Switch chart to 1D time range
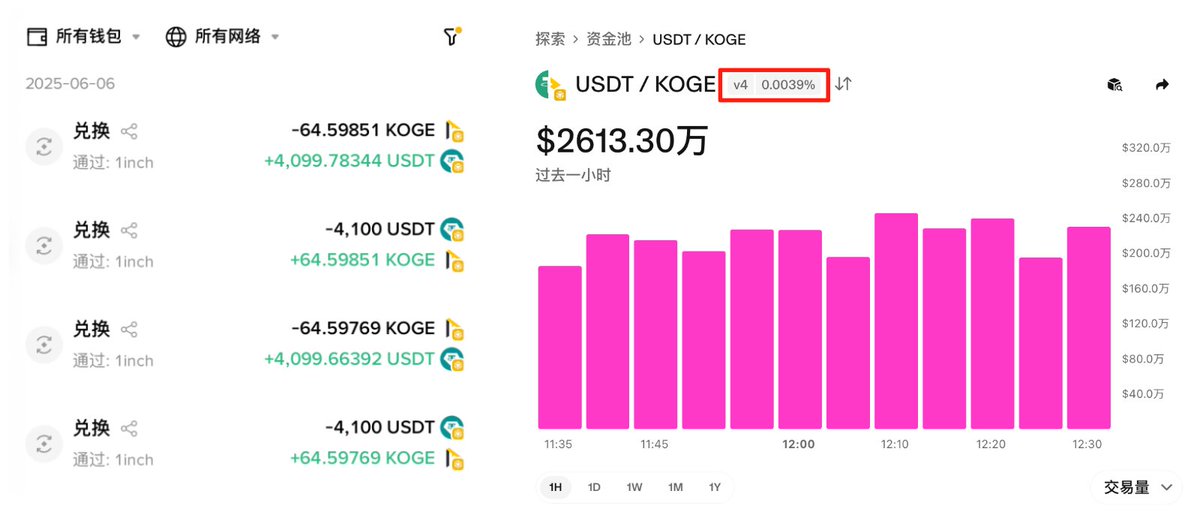Viewport: 1200px width, 515px height. tap(594, 487)
